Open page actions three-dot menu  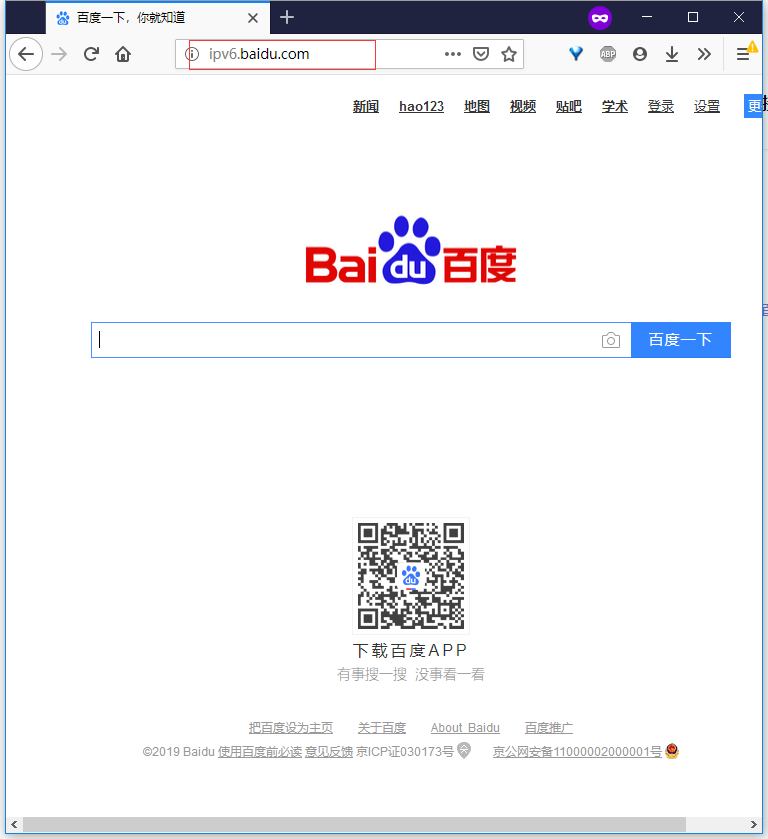(x=453, y=54)
